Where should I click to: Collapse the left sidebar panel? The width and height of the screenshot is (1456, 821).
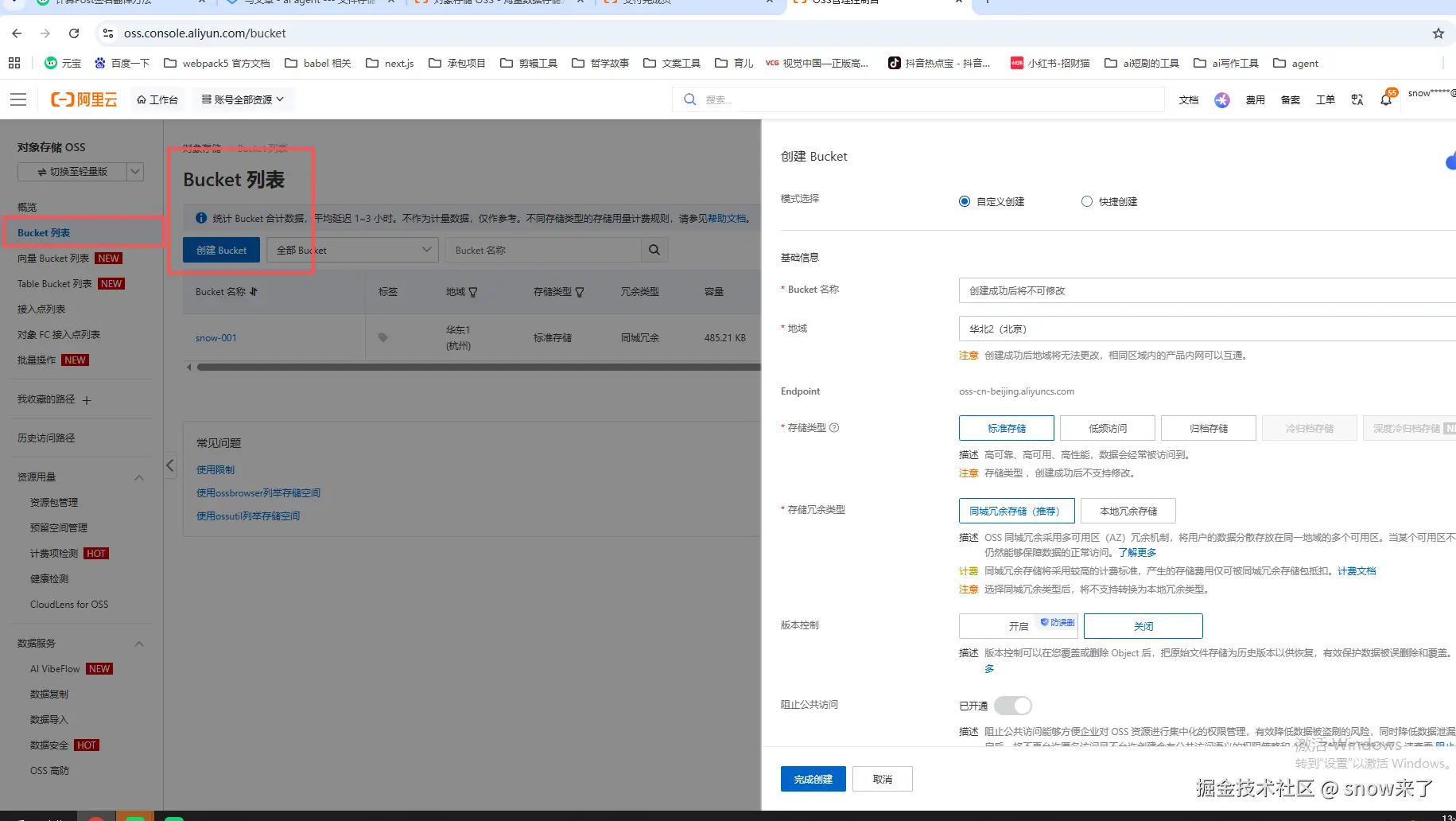point(169,465)
